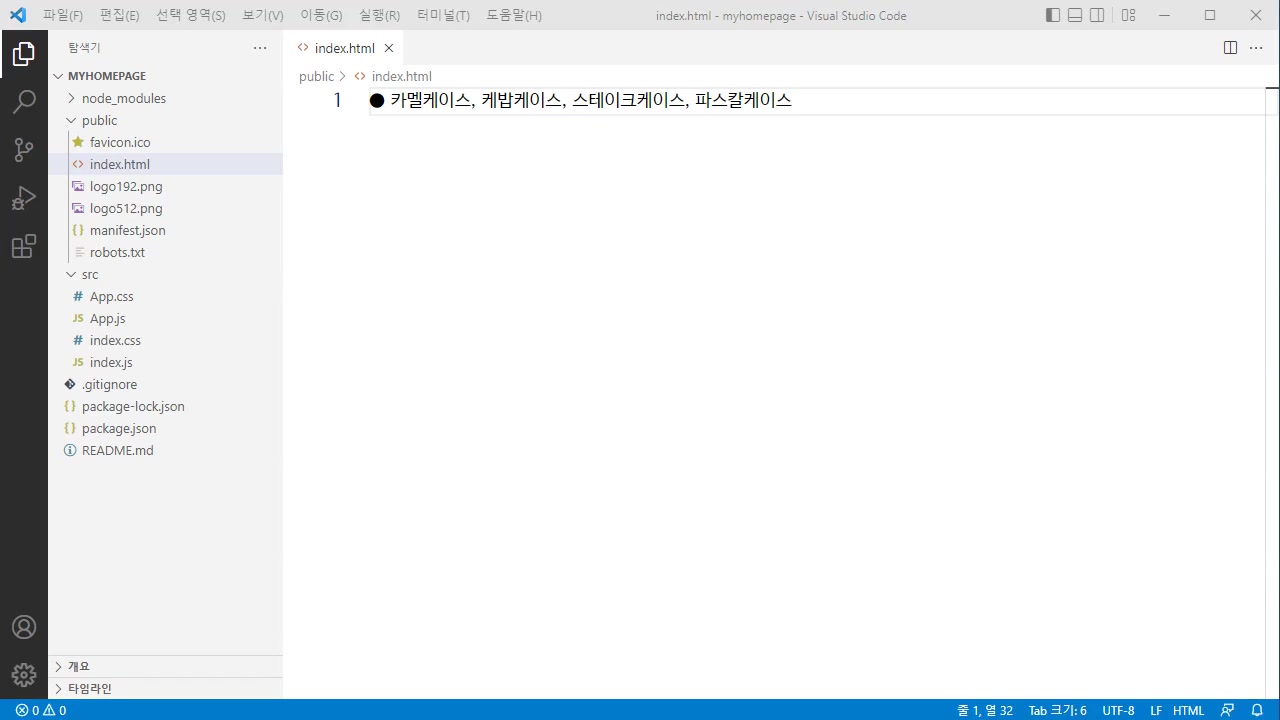Screen dimensions: 1280x720
Task: Open the editor more actions menu
Action: pyautogui.click(x=1256, y=47)
